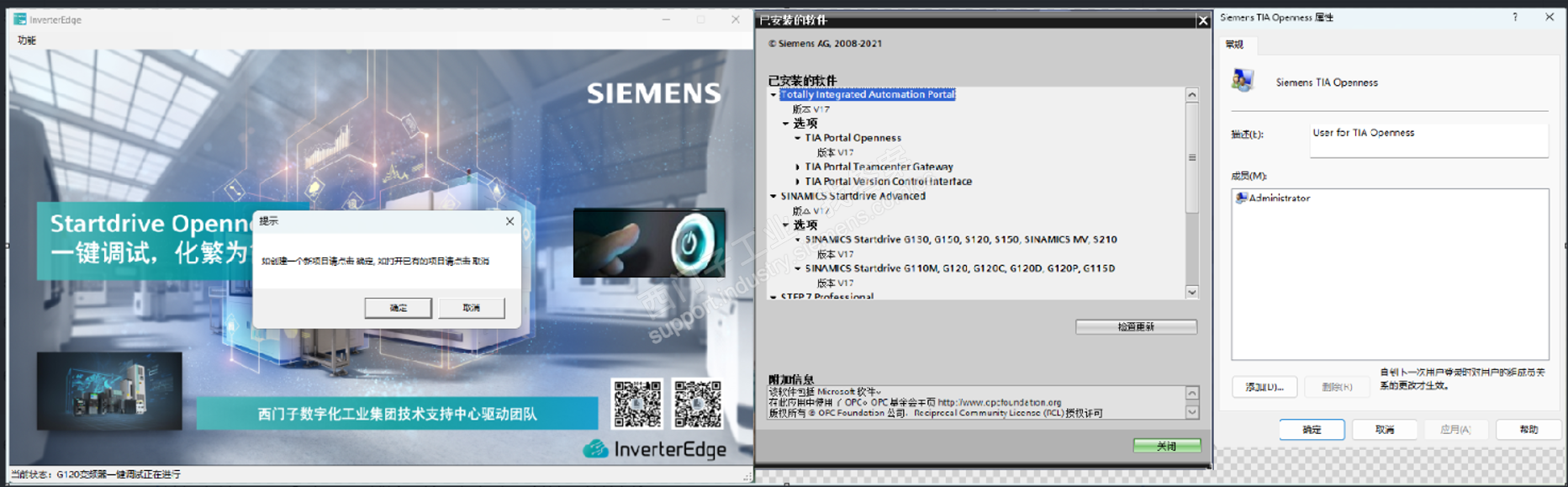The width and height of the screenshot is (1568, 487).
Task: Select the STEP 7 Professional row
Action: [x=826, y=296]
